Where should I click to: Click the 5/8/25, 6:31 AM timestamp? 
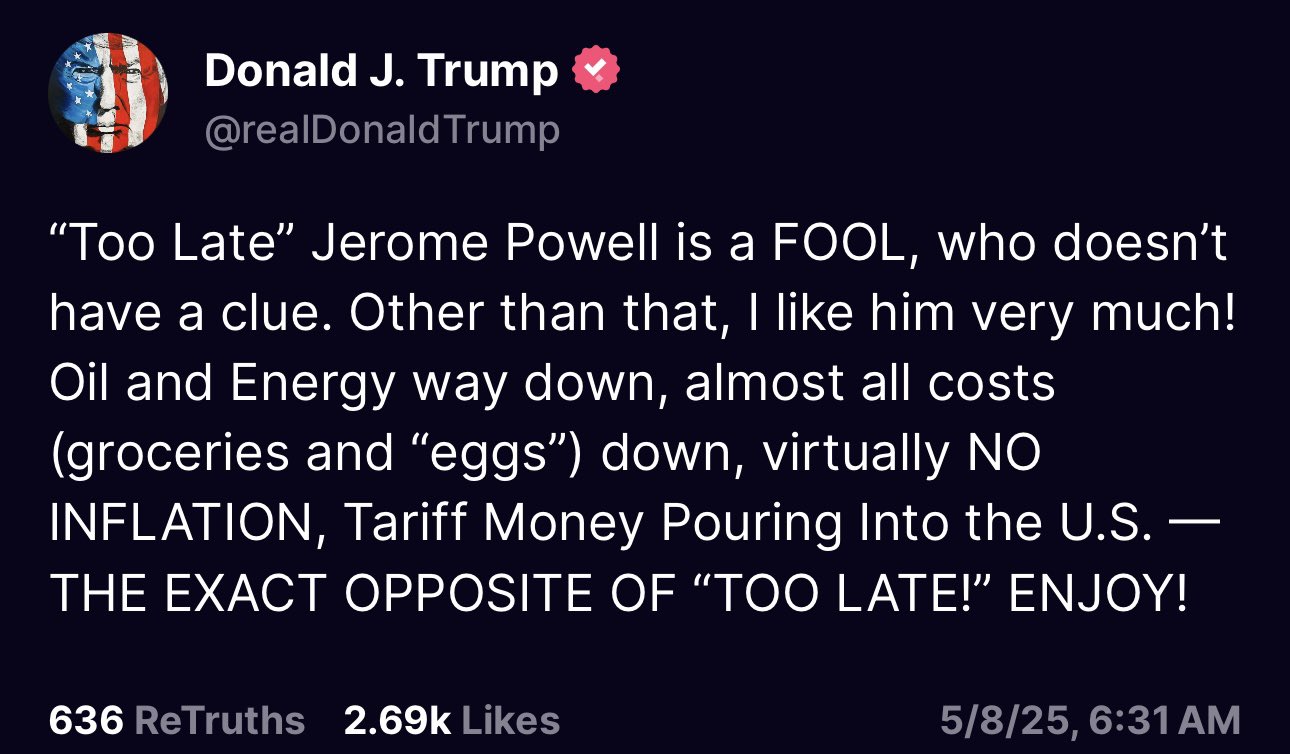(x=1090, y=720)
